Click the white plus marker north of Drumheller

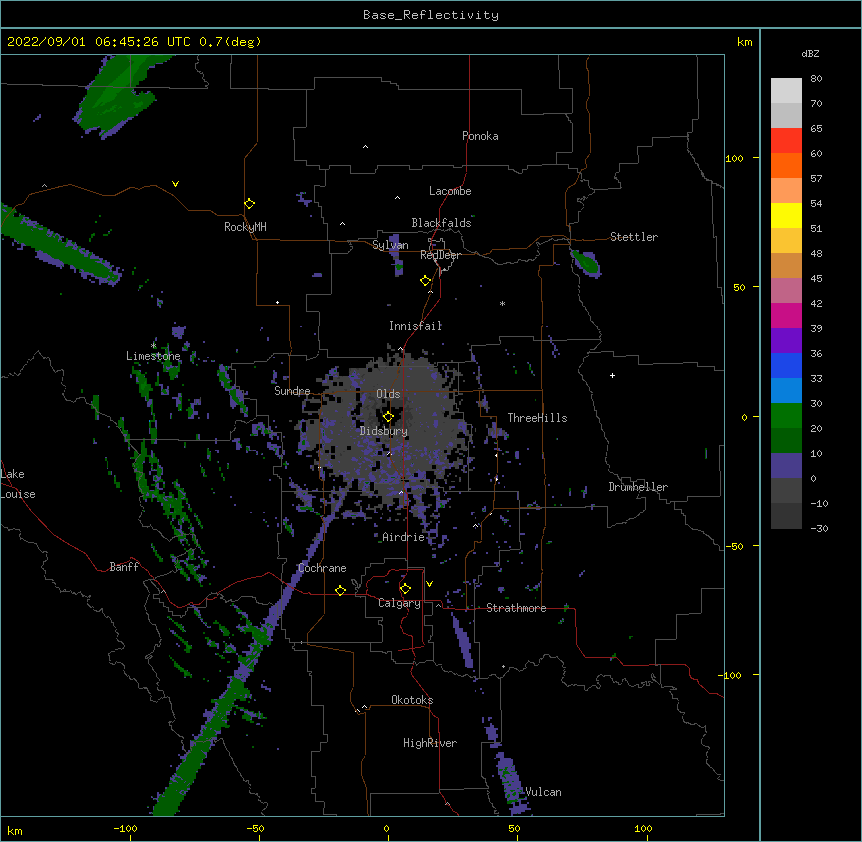612,375
